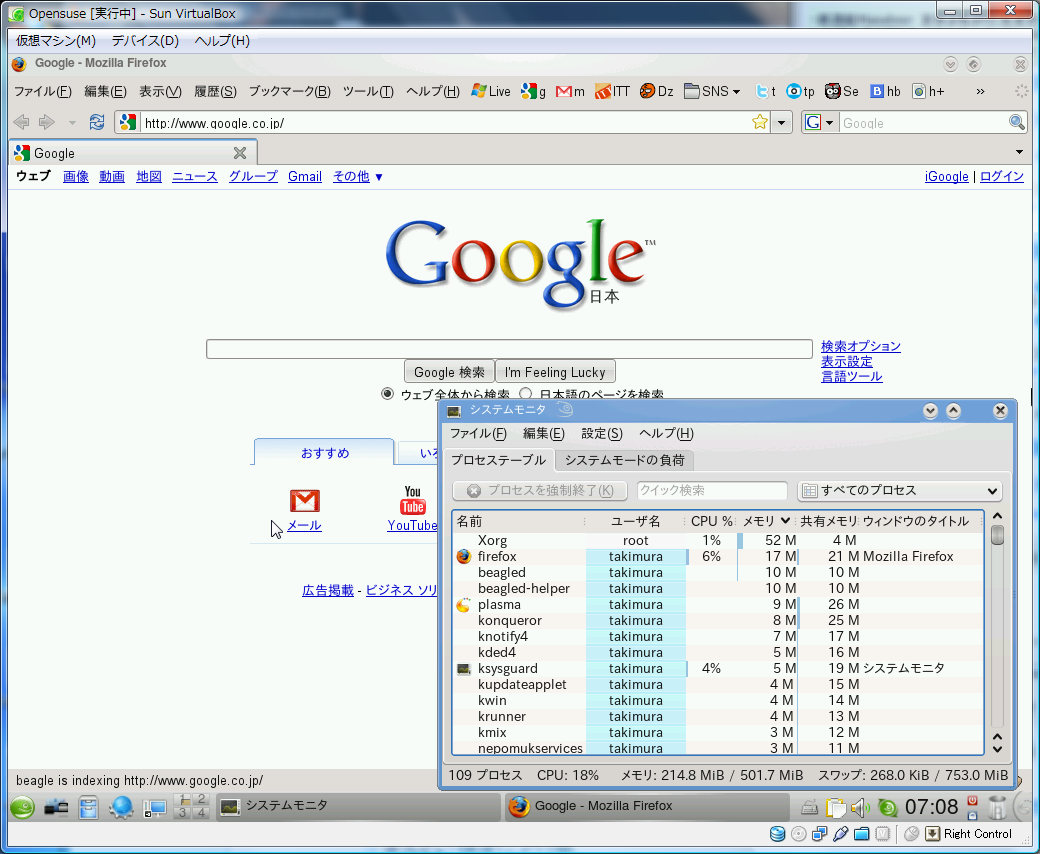Click the process table vertical scrollbar handle
This screenshot has width=1040, height=854.
tap(997, 534)
